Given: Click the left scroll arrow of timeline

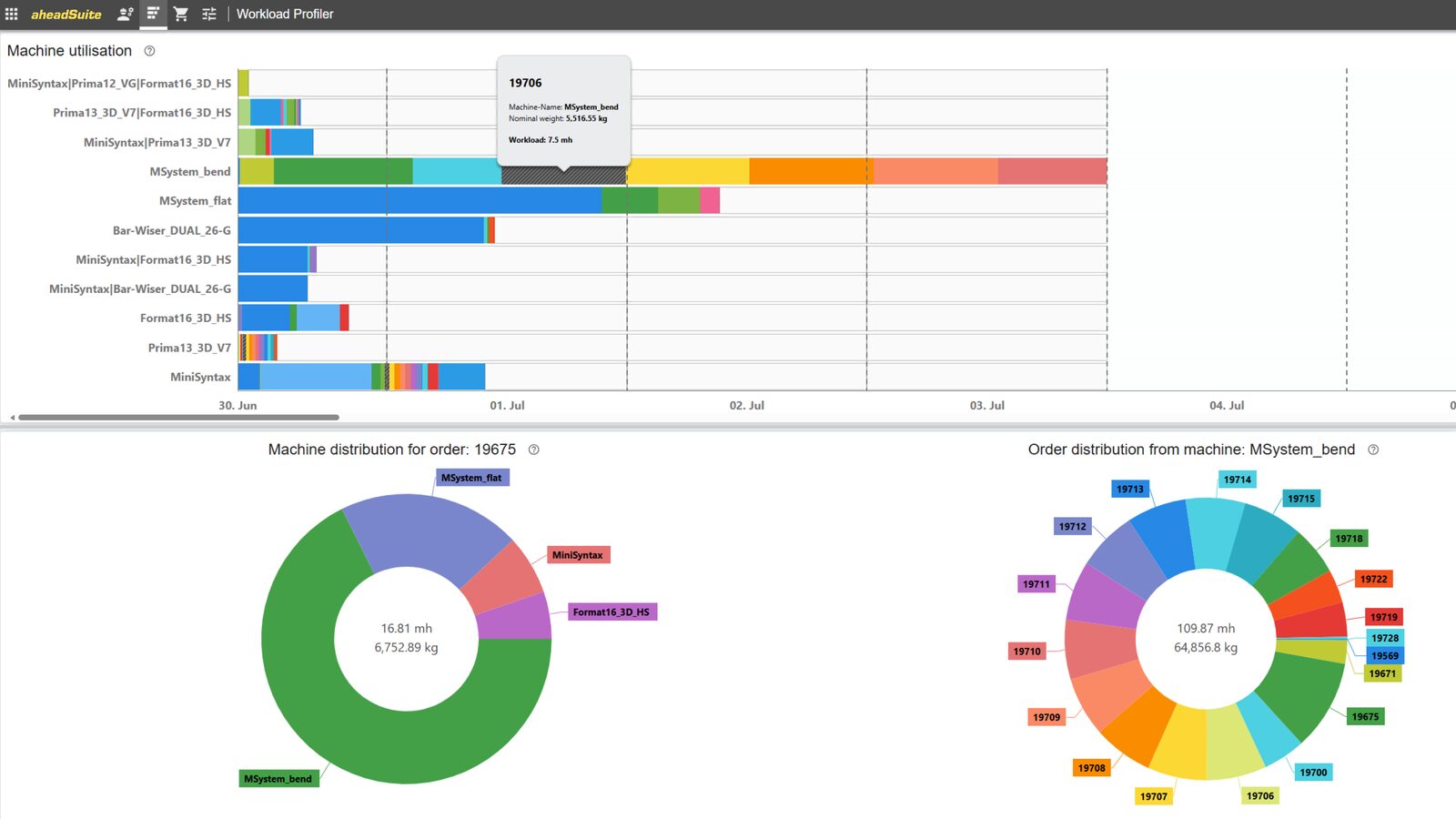Looking at the screenshot, I should pyautogui.click(x=12, y=418).
